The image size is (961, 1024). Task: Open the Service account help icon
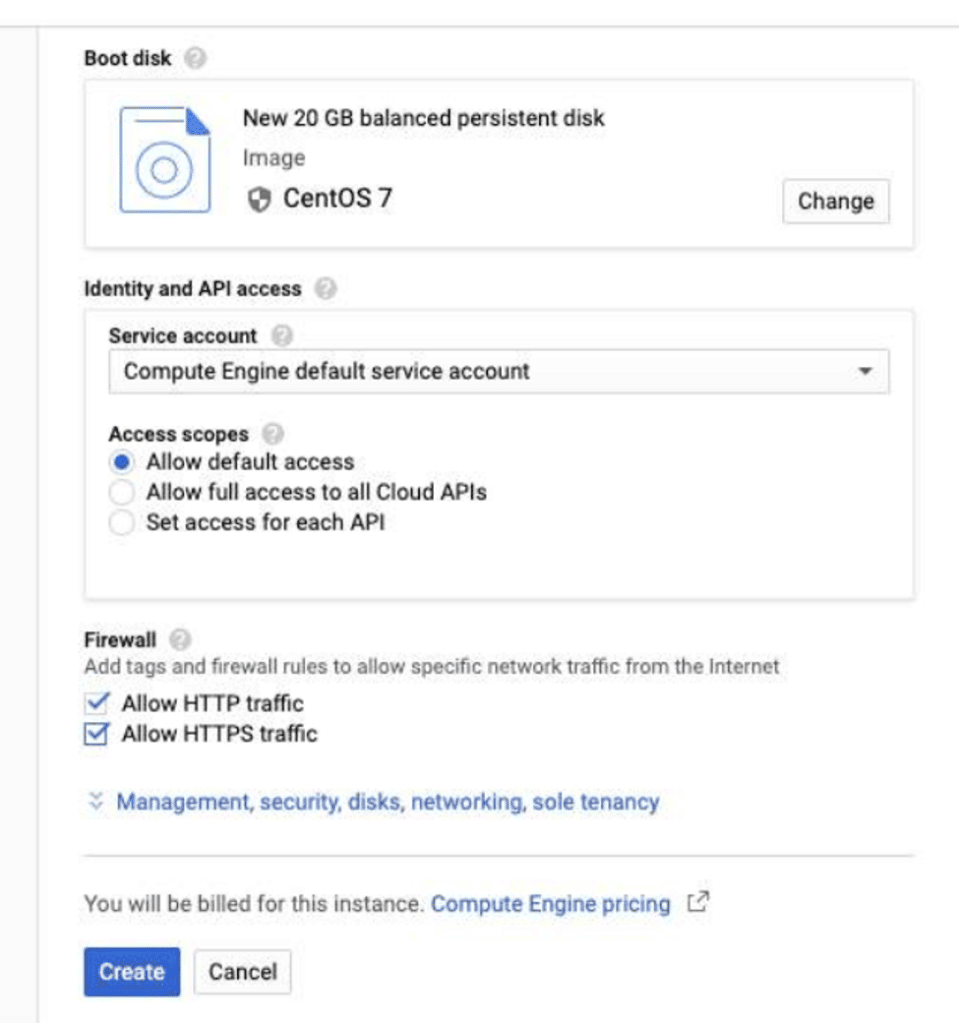click(281, 336)
